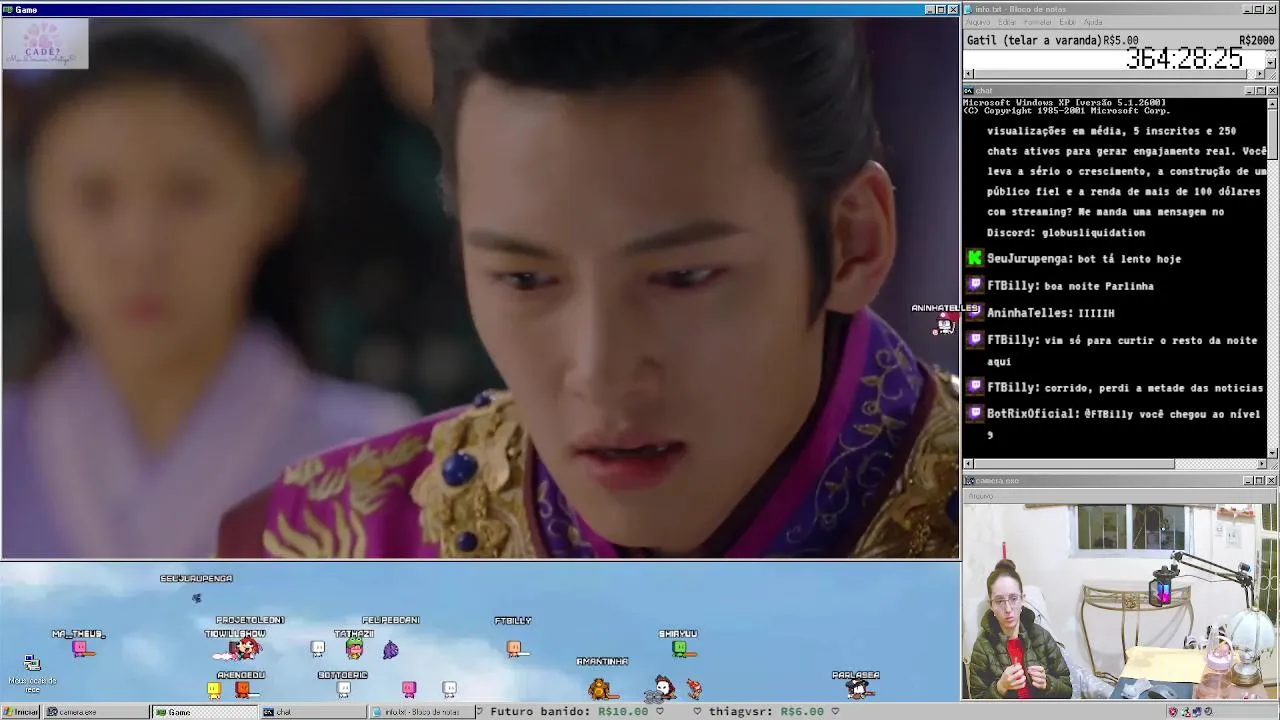Select the FELIPEBOANI purple avatar
The width and height of the screenshot is (1280, 720).
391,650
